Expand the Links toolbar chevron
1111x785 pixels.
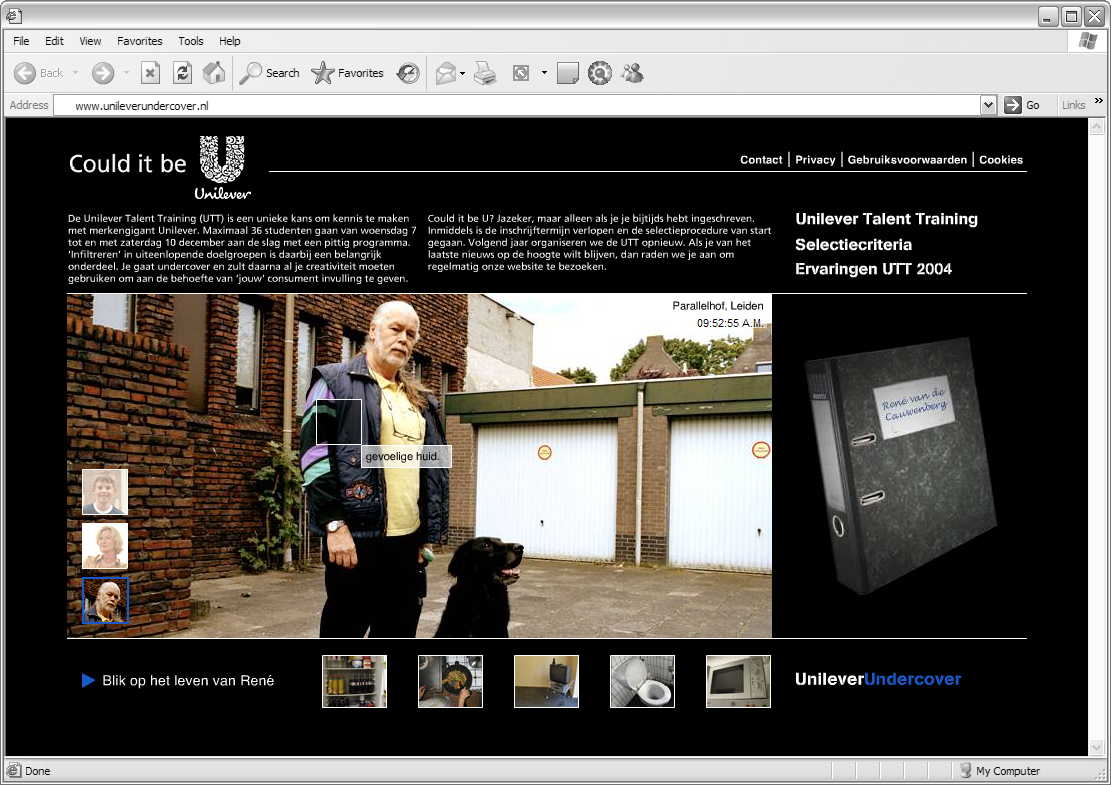point(1099,101)
